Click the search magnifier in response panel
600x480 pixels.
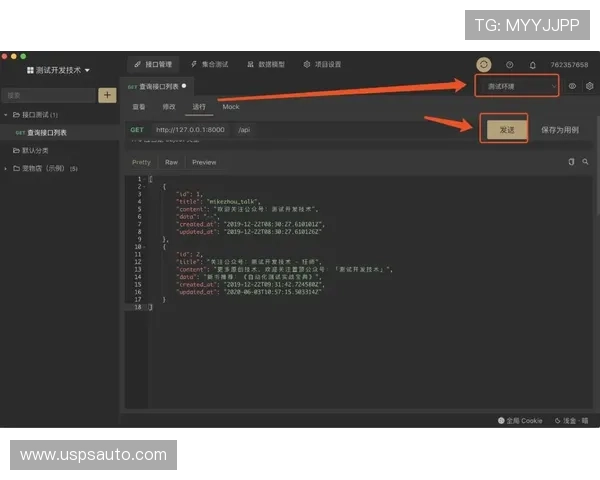[x=585, y=161]
